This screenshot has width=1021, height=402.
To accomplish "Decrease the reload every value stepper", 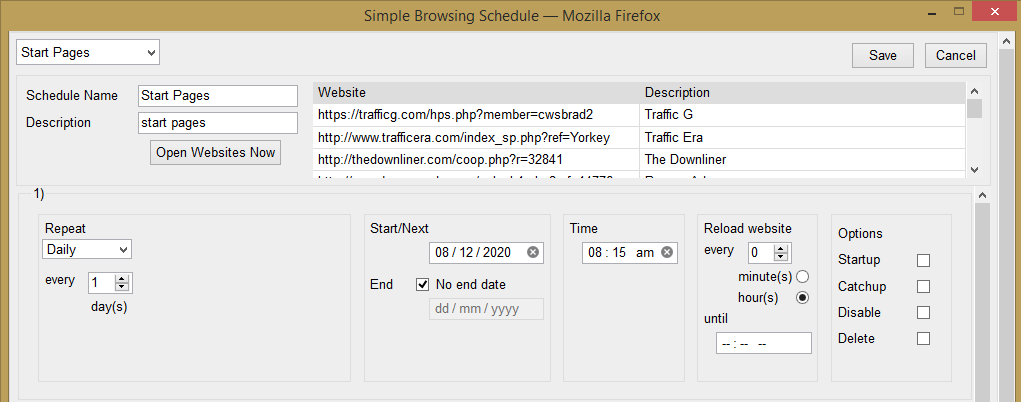I will [781, 257].
